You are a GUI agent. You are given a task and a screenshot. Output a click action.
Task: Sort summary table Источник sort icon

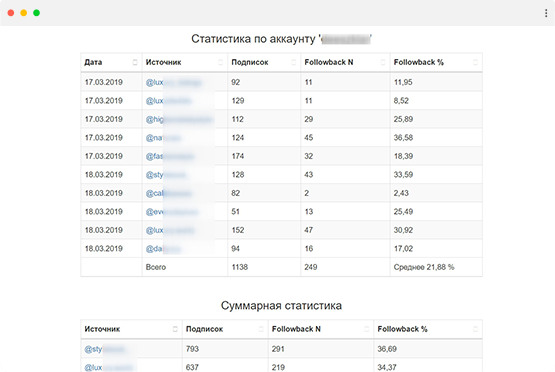point(175,329)
